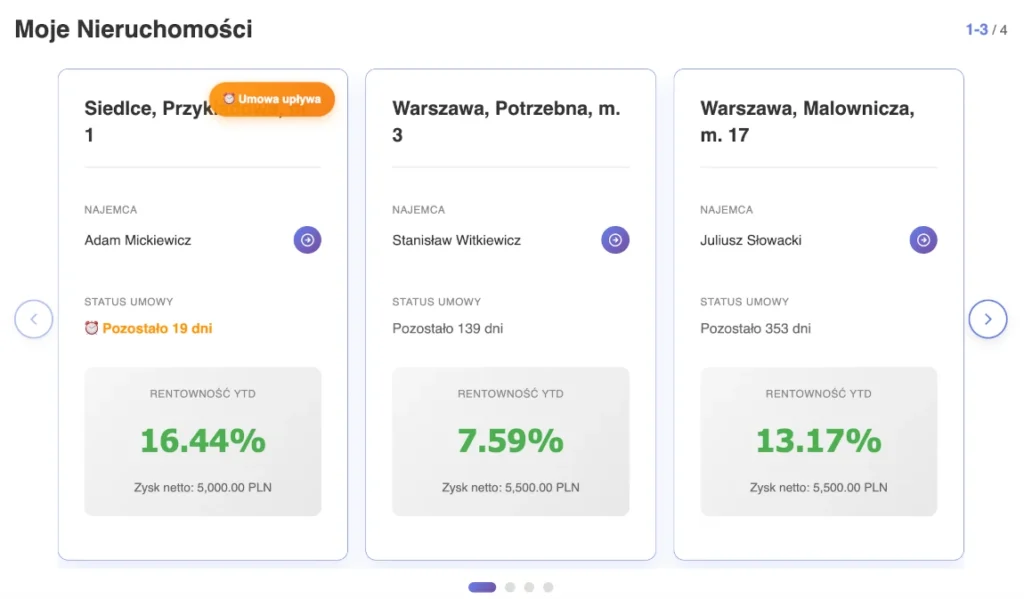Click the 7.59% profitability box
The height and width of the screenshot is (599, 1024).
click(x=511, y=441)
